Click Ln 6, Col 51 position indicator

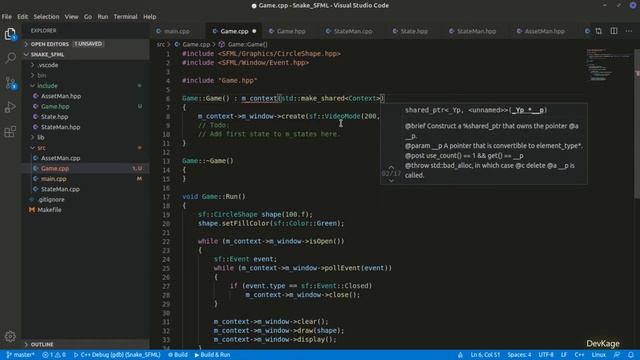tap(485, 355)
